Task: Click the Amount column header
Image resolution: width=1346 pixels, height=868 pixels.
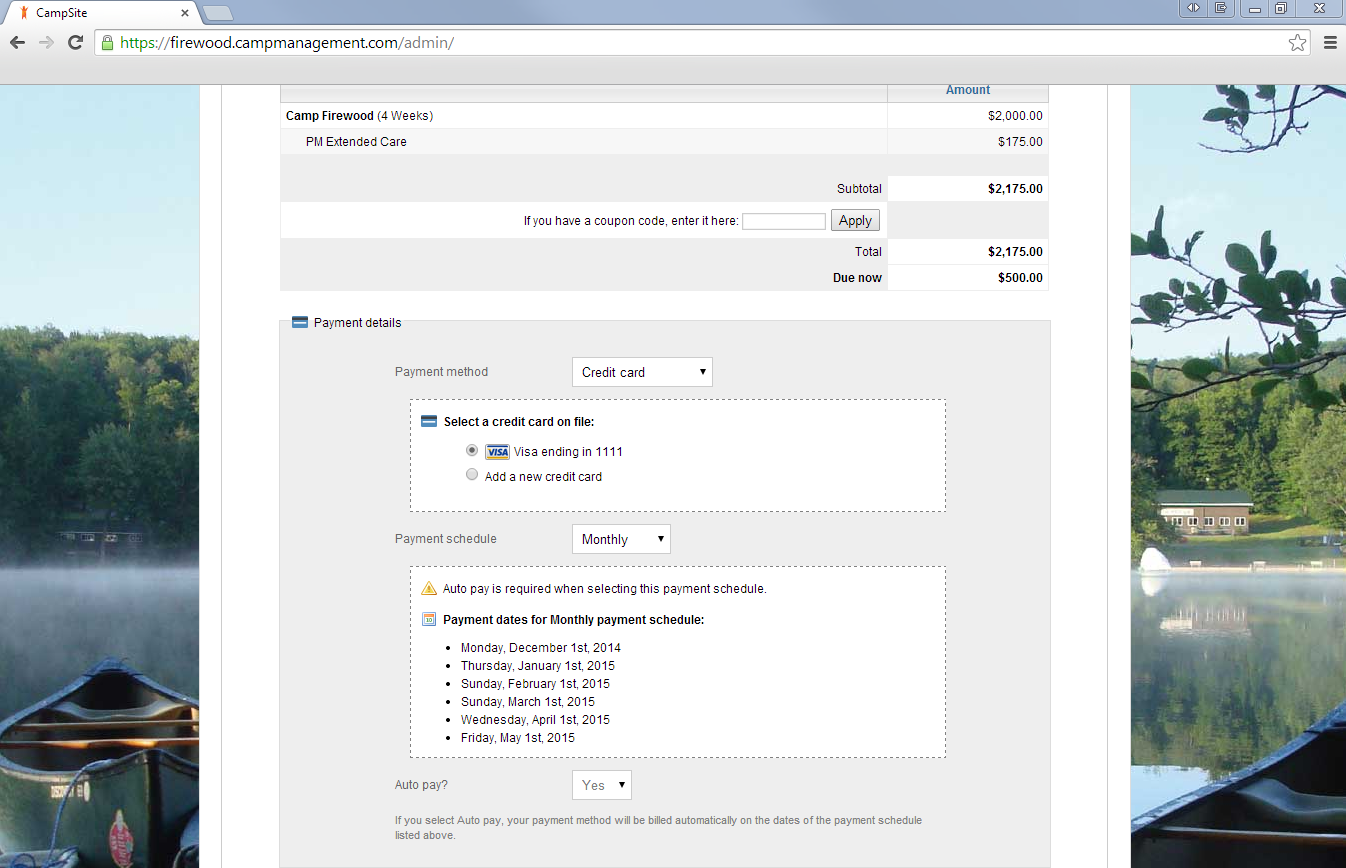Action: 968,90
